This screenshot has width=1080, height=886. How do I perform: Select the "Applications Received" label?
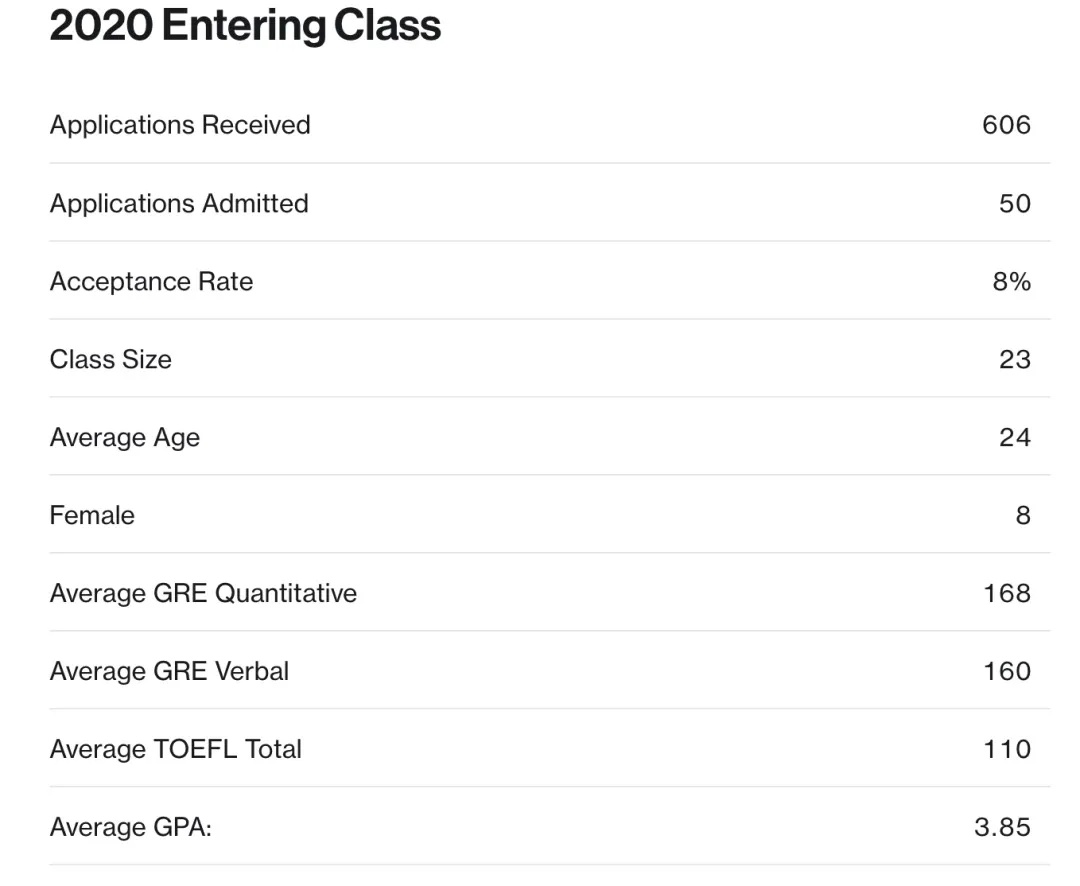click(180, 125)
